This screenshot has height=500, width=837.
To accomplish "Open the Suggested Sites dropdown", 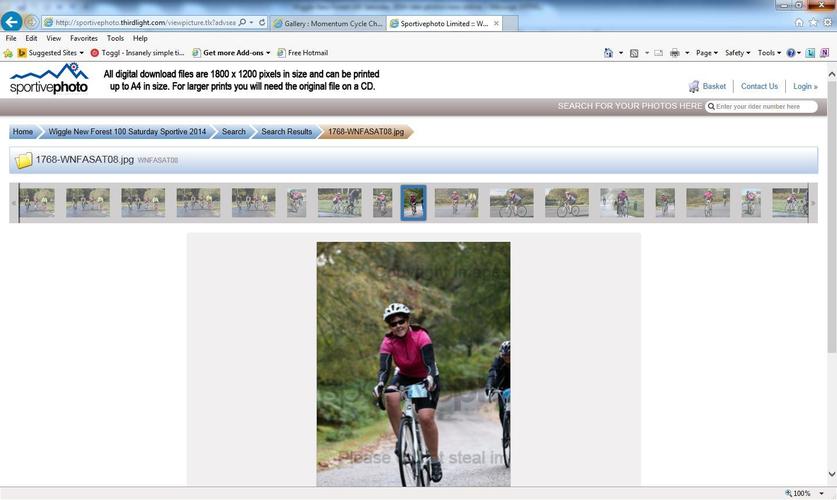I will [x=50, y=53].
